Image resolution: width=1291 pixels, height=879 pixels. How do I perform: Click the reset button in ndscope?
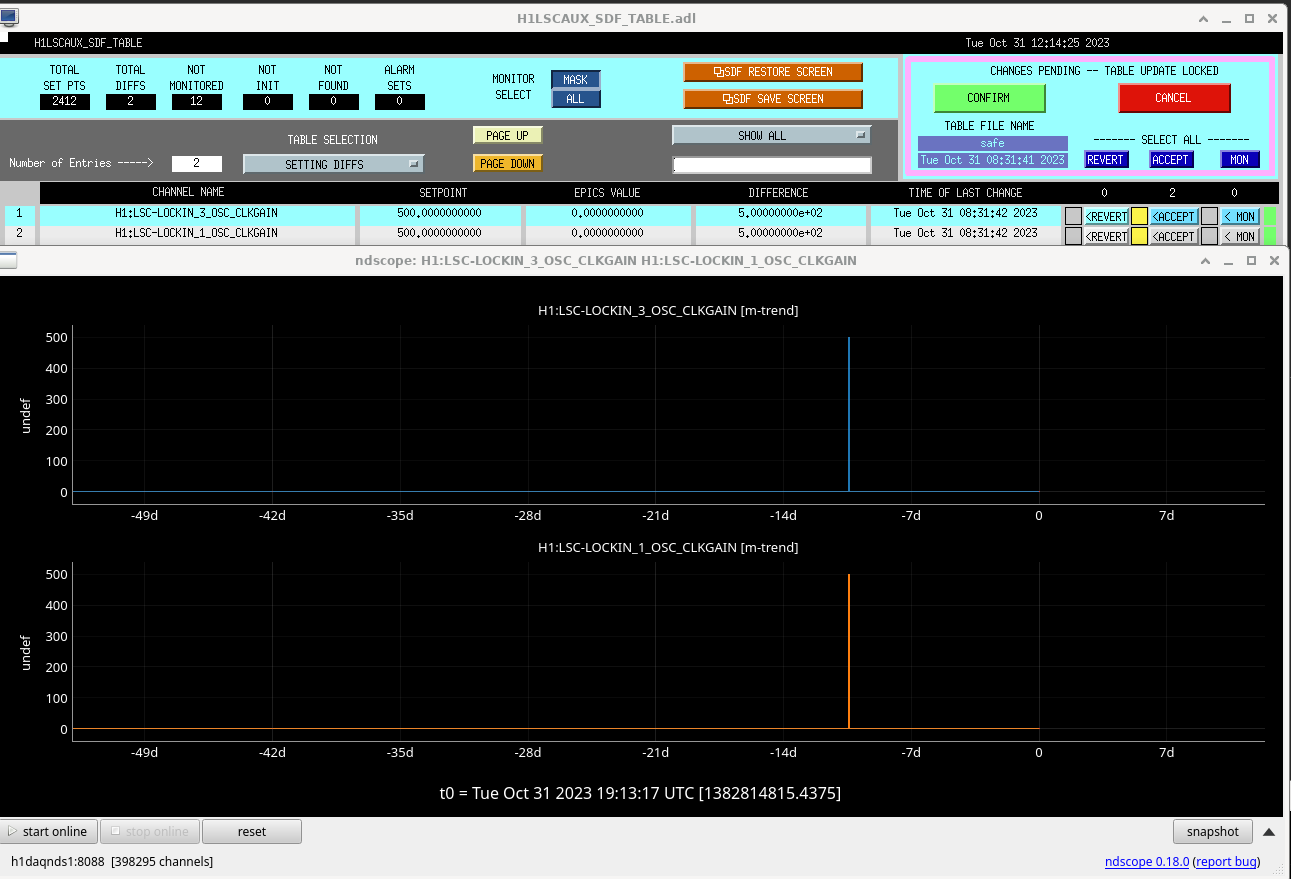[252, 832]
